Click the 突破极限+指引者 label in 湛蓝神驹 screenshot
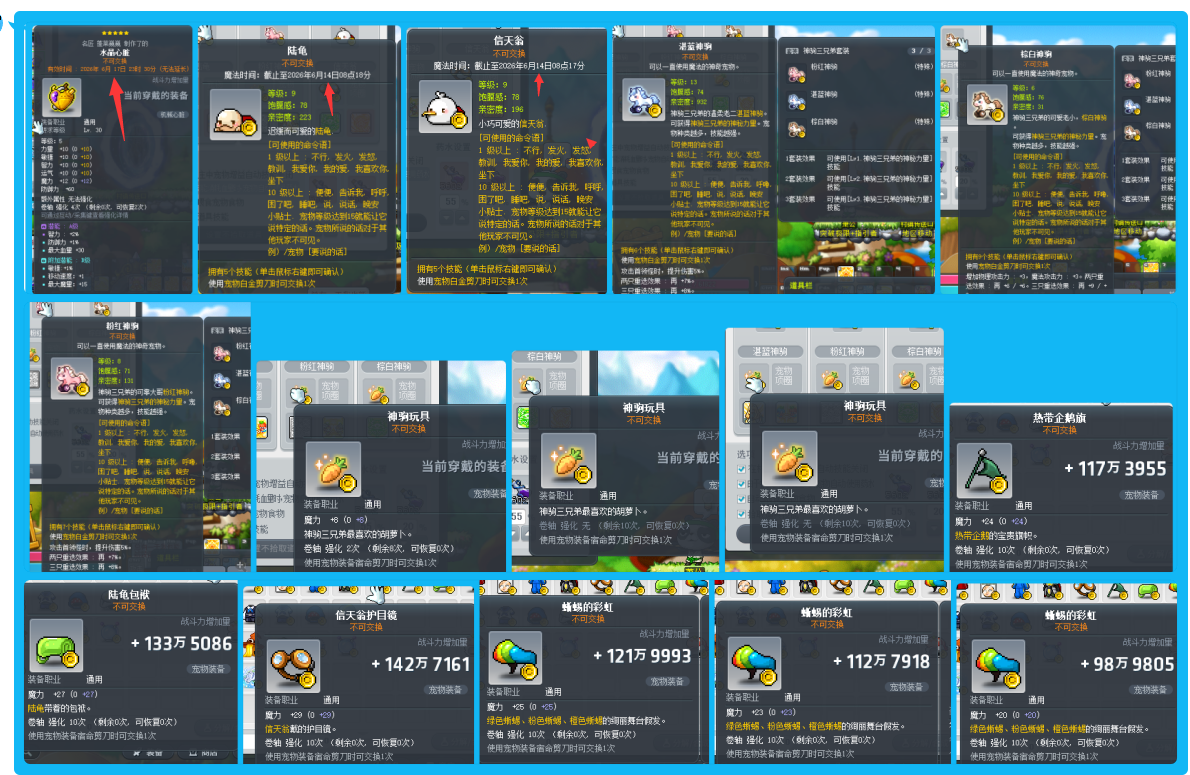Screen dimensions: 1190x775 847,234
